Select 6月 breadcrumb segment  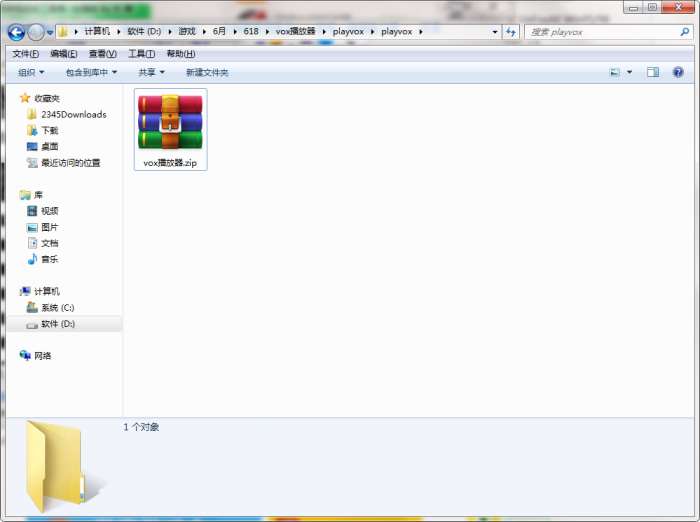219,31
